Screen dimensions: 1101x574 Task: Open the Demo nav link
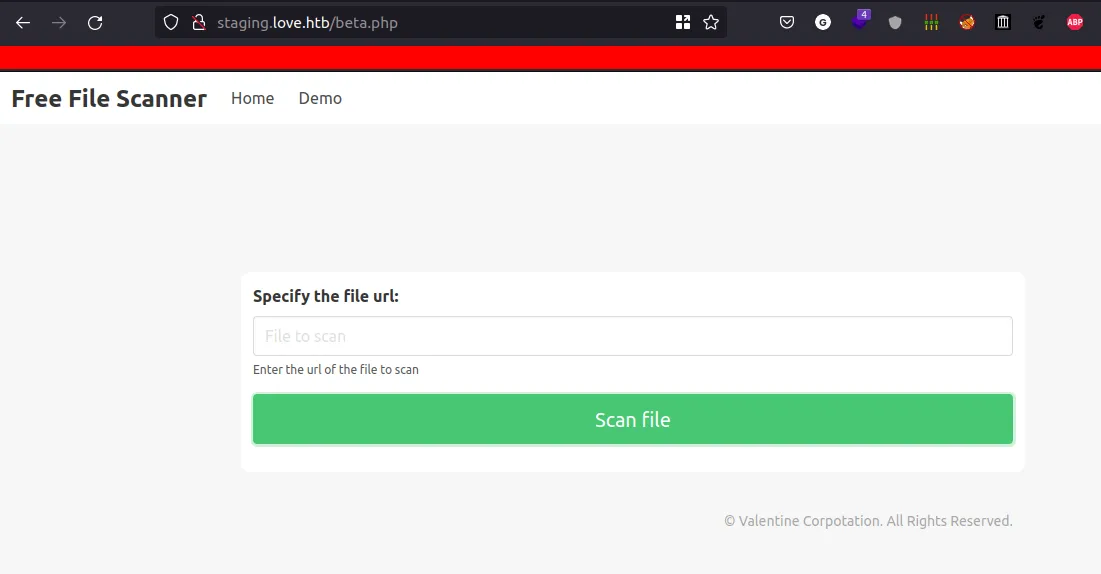(x=320, y=98)
